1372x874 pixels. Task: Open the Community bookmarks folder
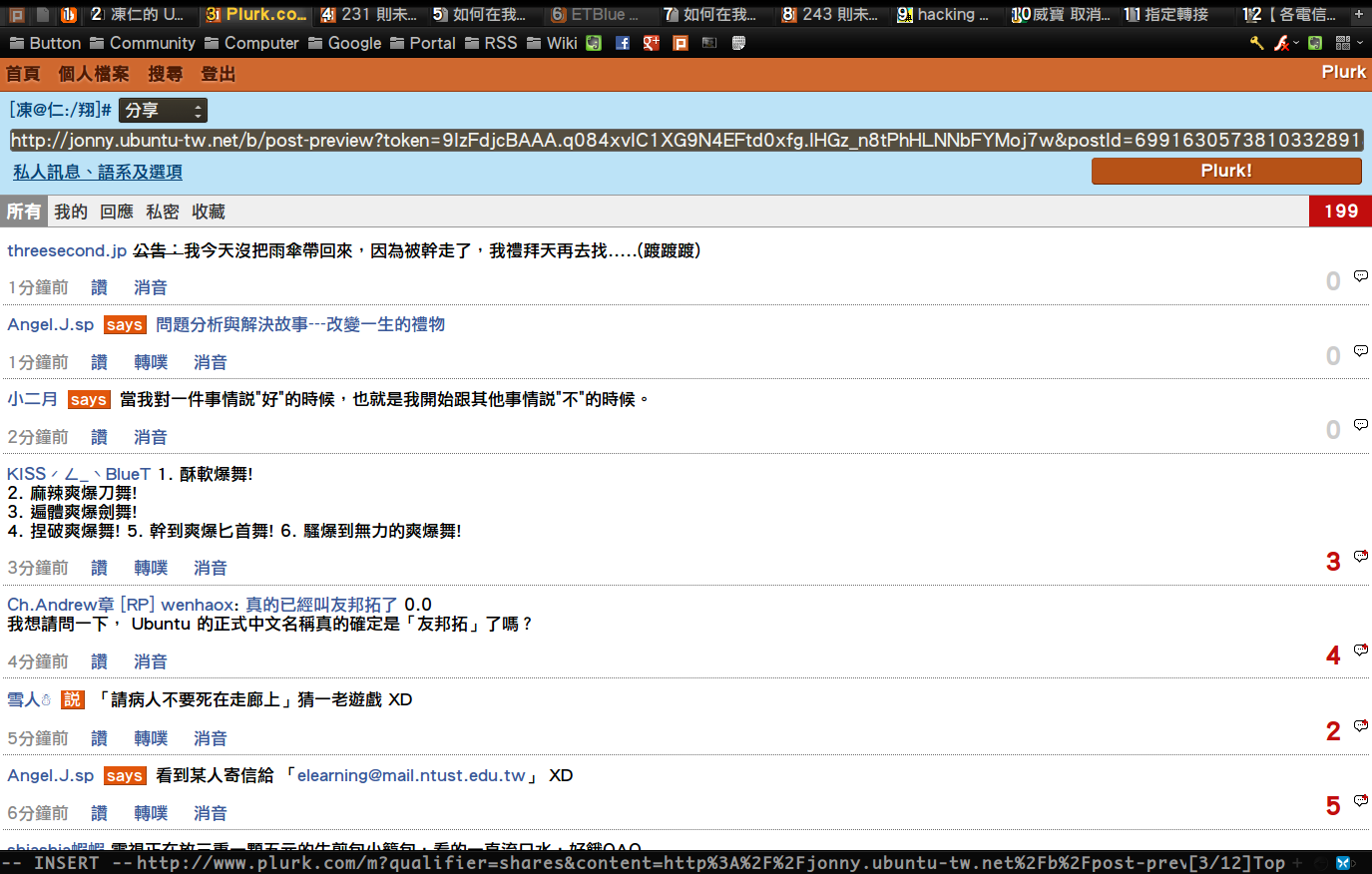143,43
